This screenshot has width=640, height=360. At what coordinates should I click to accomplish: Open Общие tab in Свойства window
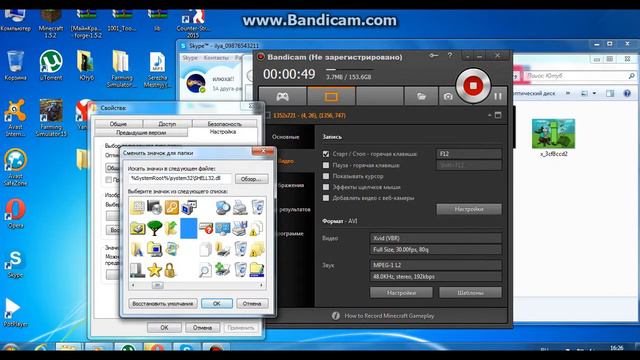pyautogui.click(x=118, y=124)
